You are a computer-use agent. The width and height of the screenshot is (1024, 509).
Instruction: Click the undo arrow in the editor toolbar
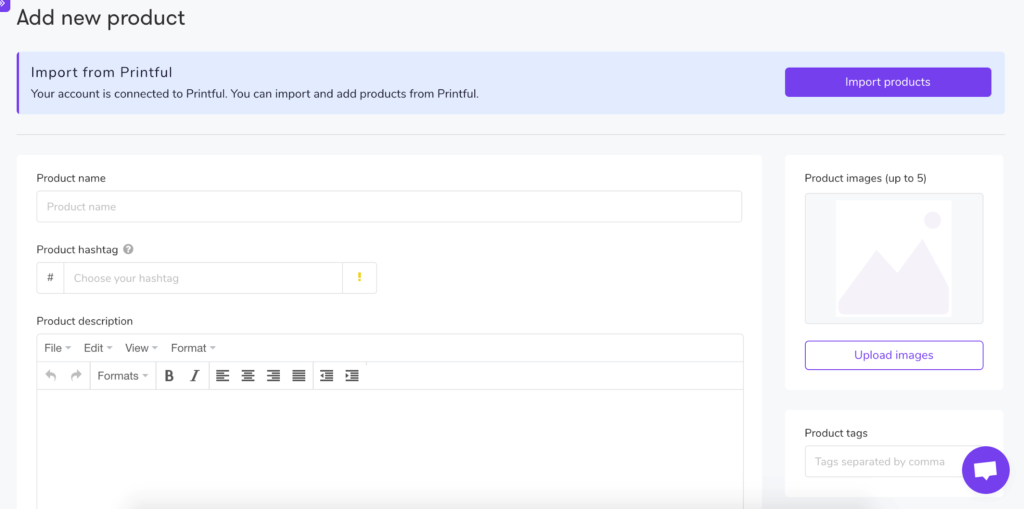[x=51, y=376]
